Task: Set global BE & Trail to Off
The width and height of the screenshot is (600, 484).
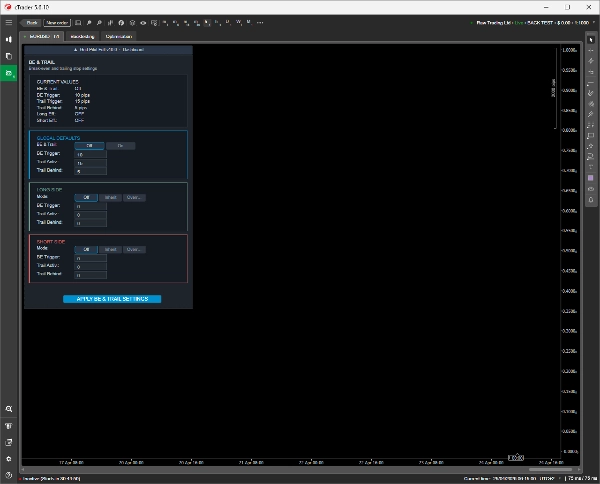Action: coord(89,146)
